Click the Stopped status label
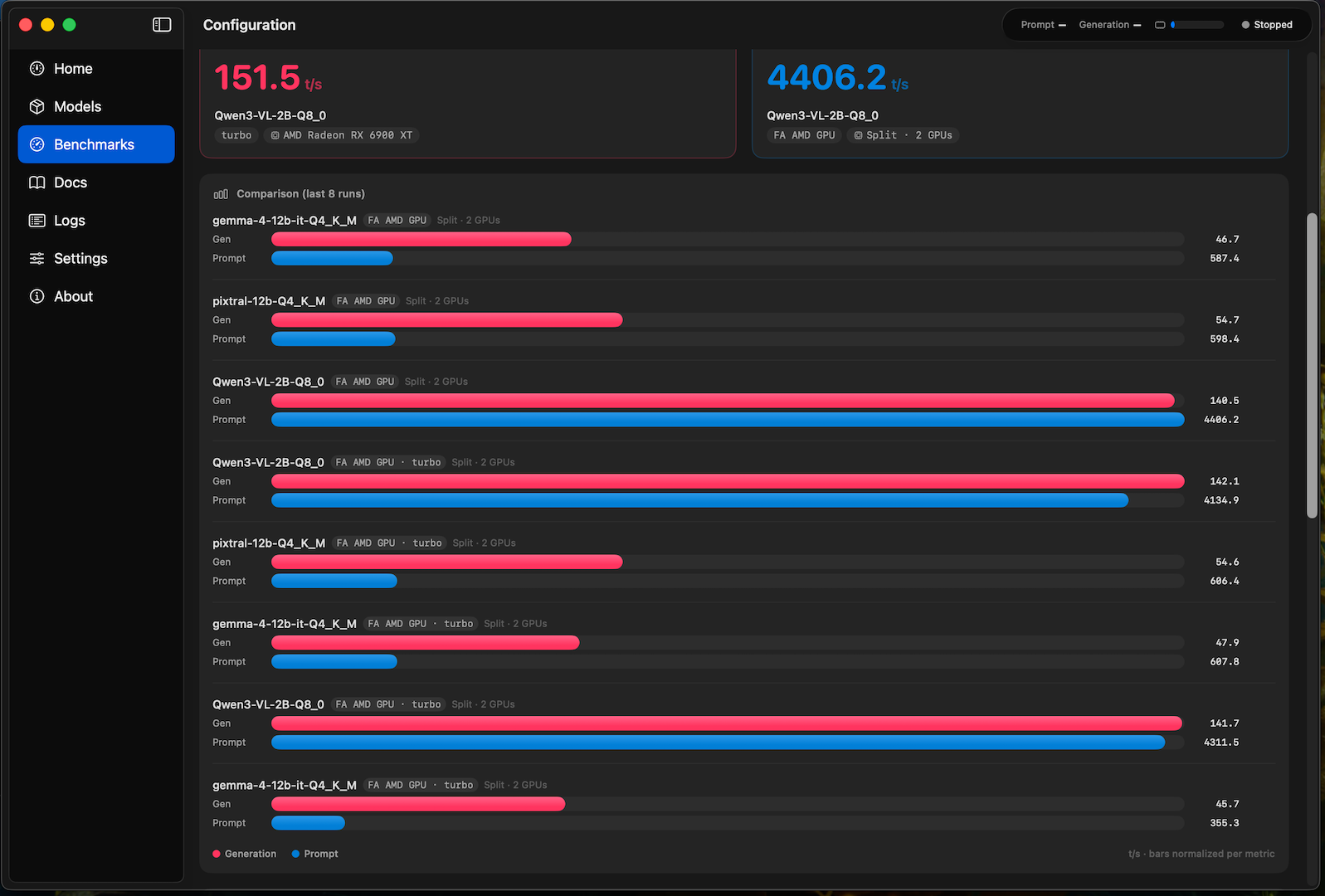 1273,25
